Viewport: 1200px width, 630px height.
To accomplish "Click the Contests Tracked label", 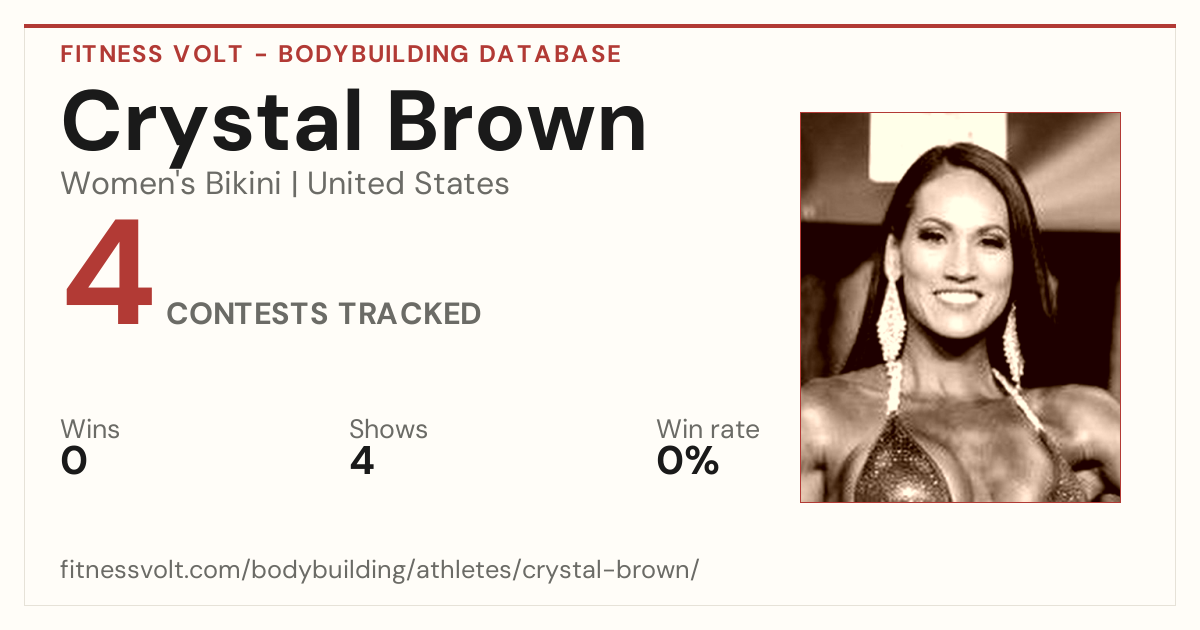I will (x=324, y=314).
